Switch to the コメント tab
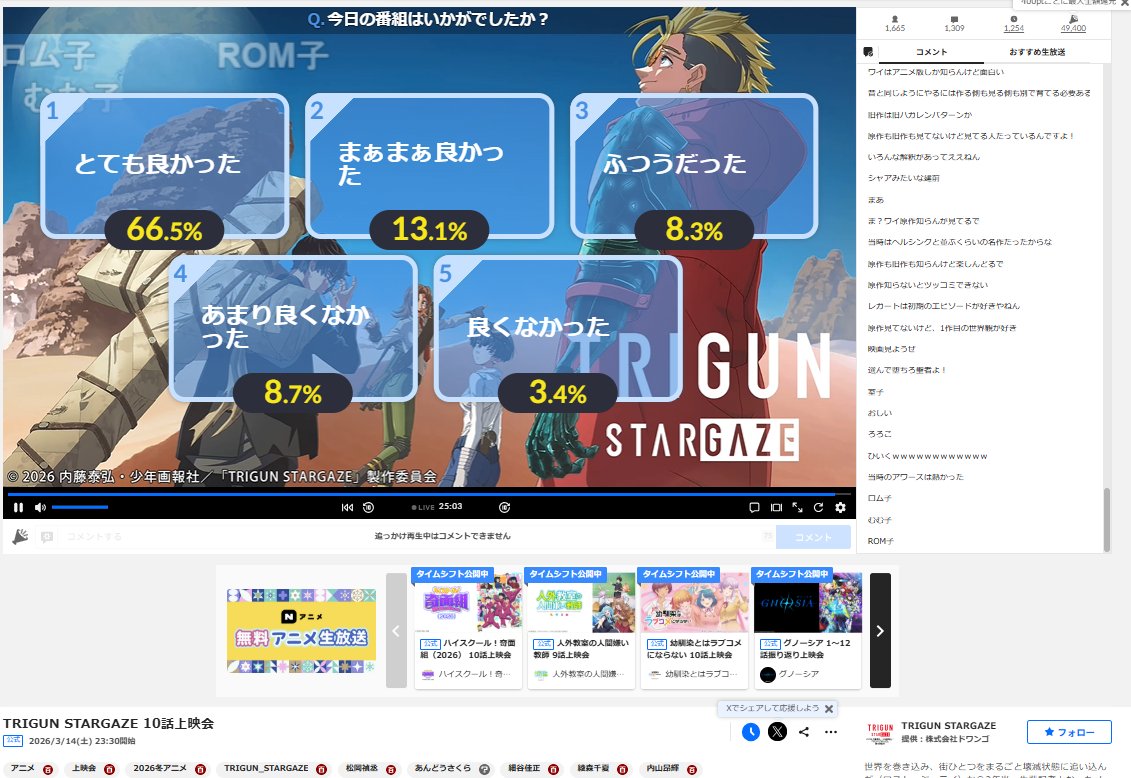 (x=931, y=52)
